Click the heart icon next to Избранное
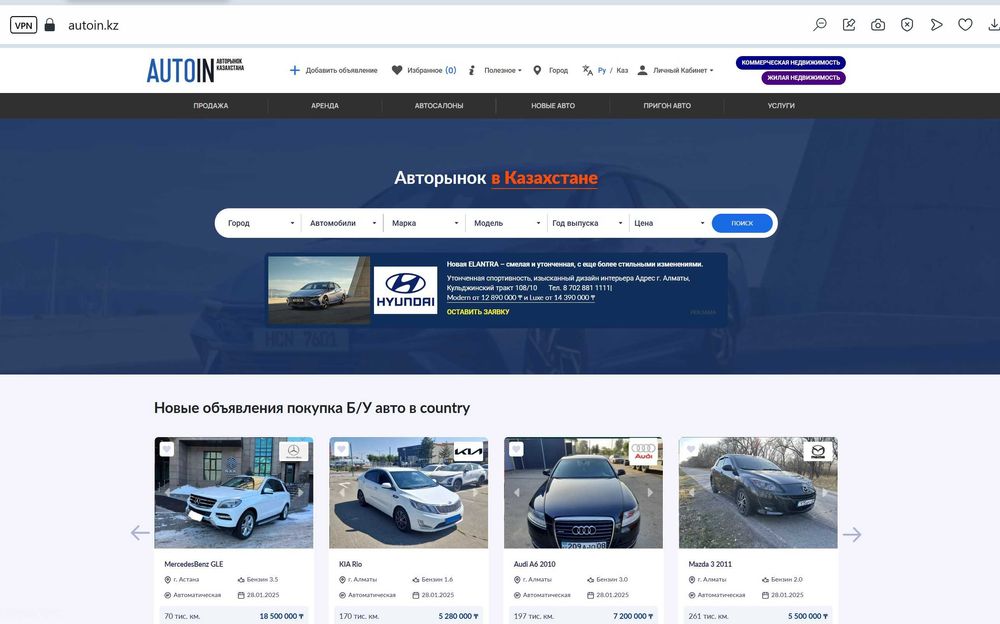This screenshot has width=1000, height=624. tap(397, 70)
